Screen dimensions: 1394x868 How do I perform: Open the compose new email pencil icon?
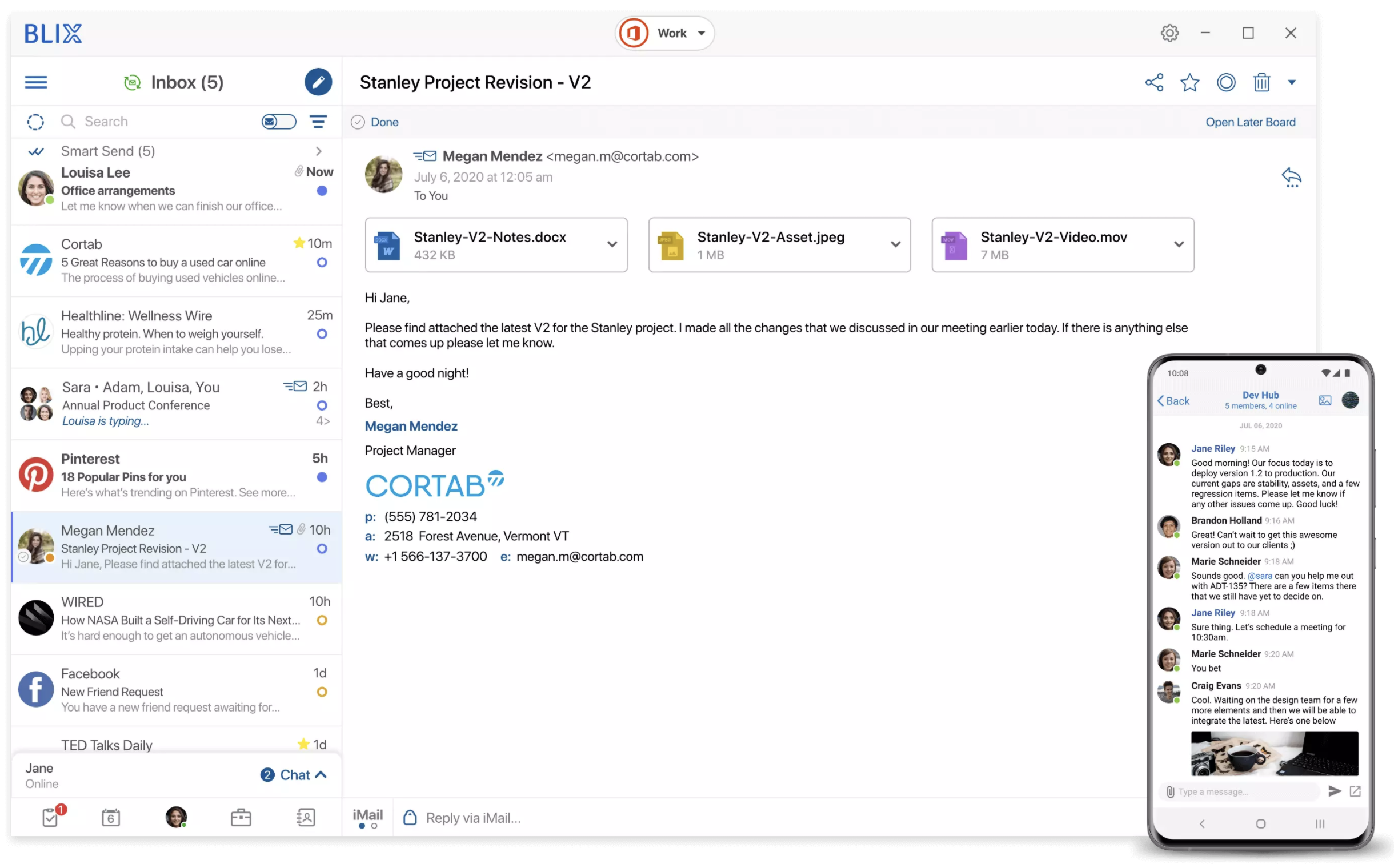(x=319, y=82)
